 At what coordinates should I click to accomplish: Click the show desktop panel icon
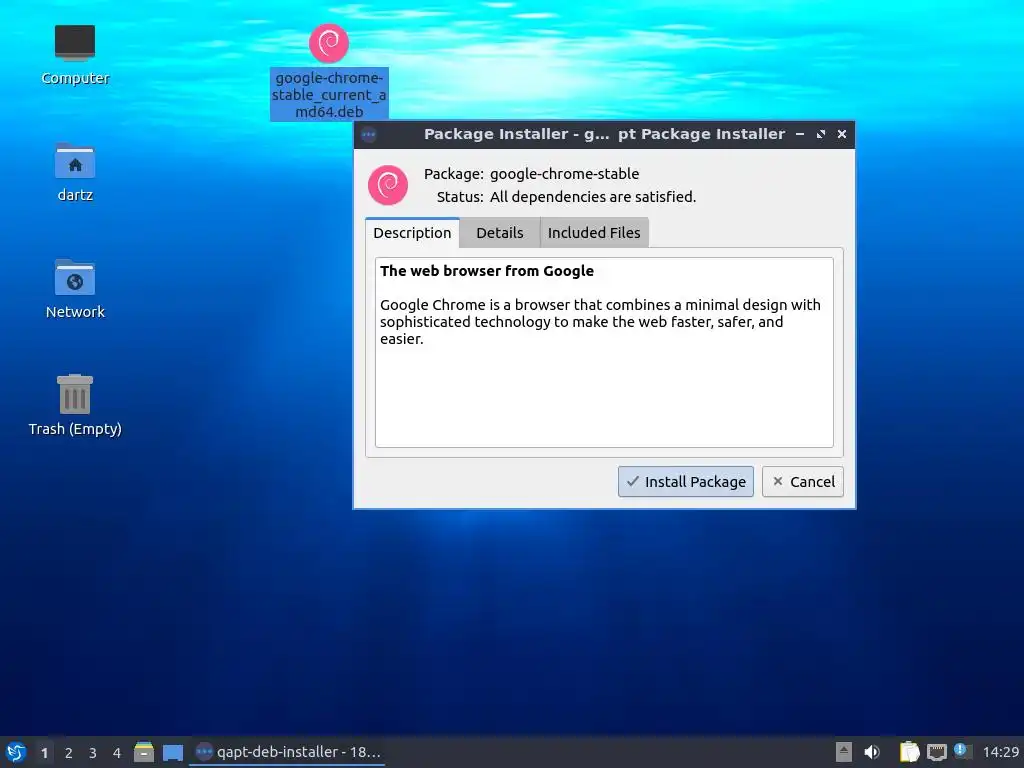coord(173,753)
